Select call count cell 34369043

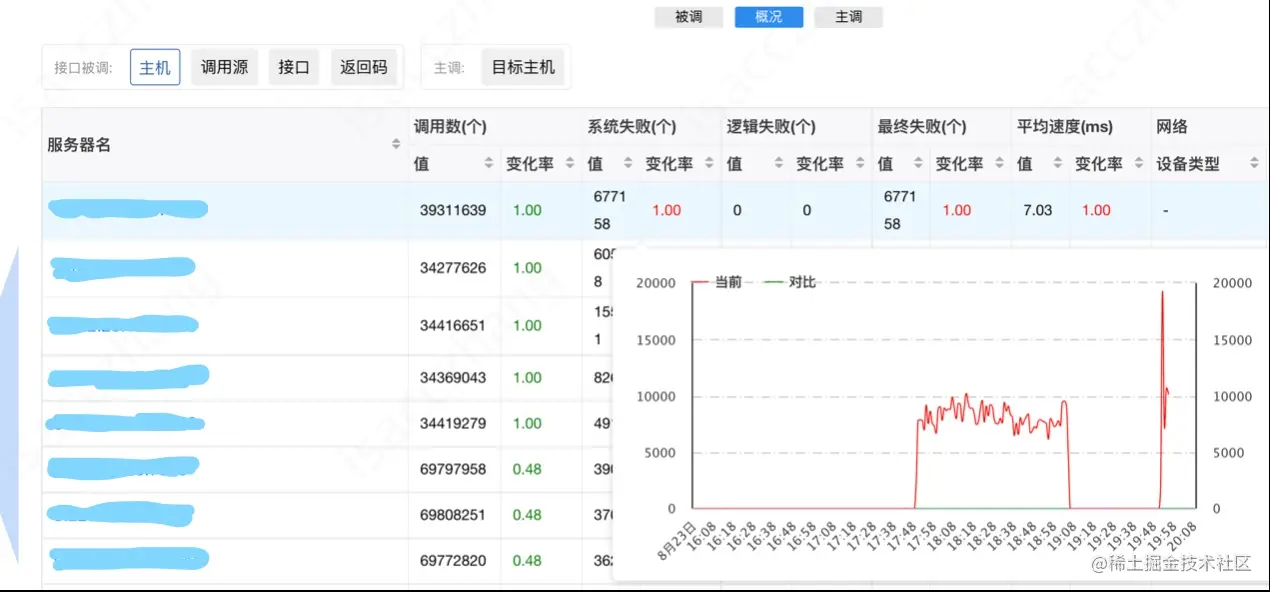453,378
